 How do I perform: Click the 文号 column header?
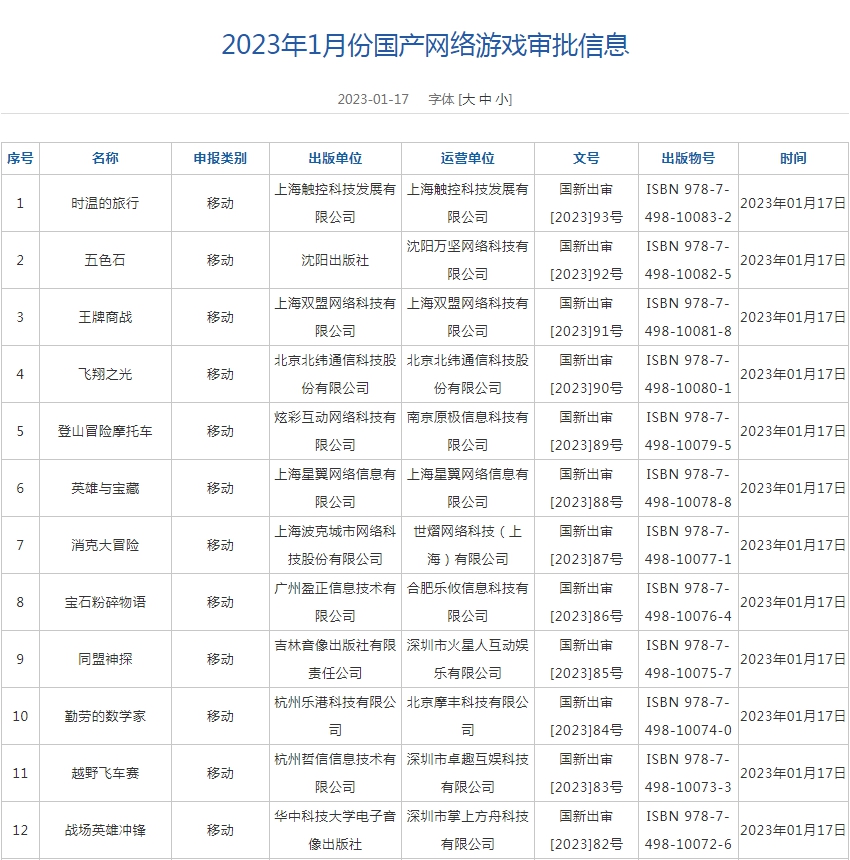pyautogui.click(x=586, y=159)
